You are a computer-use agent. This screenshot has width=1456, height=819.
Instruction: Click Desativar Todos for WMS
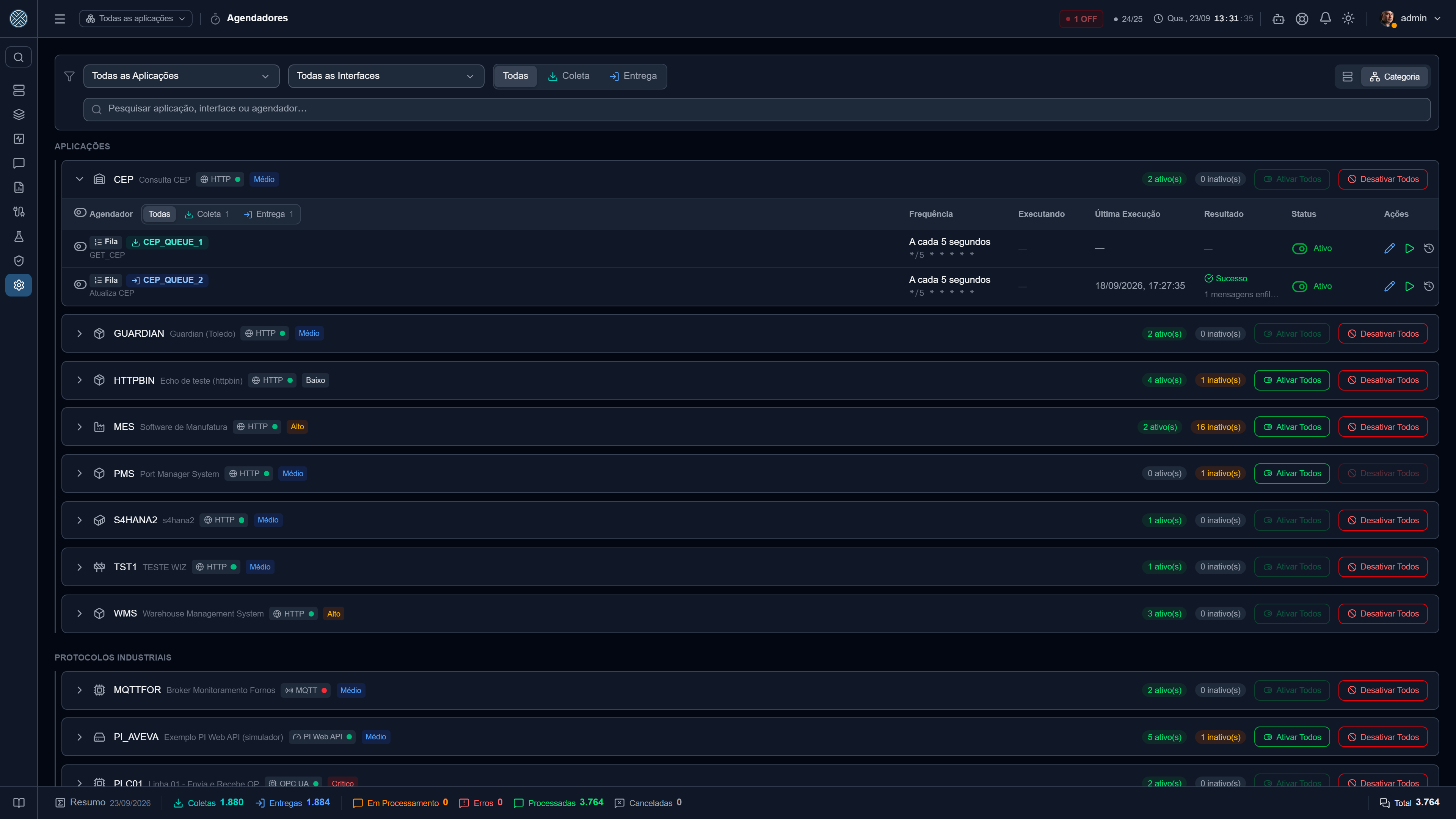coord(1383,614)
